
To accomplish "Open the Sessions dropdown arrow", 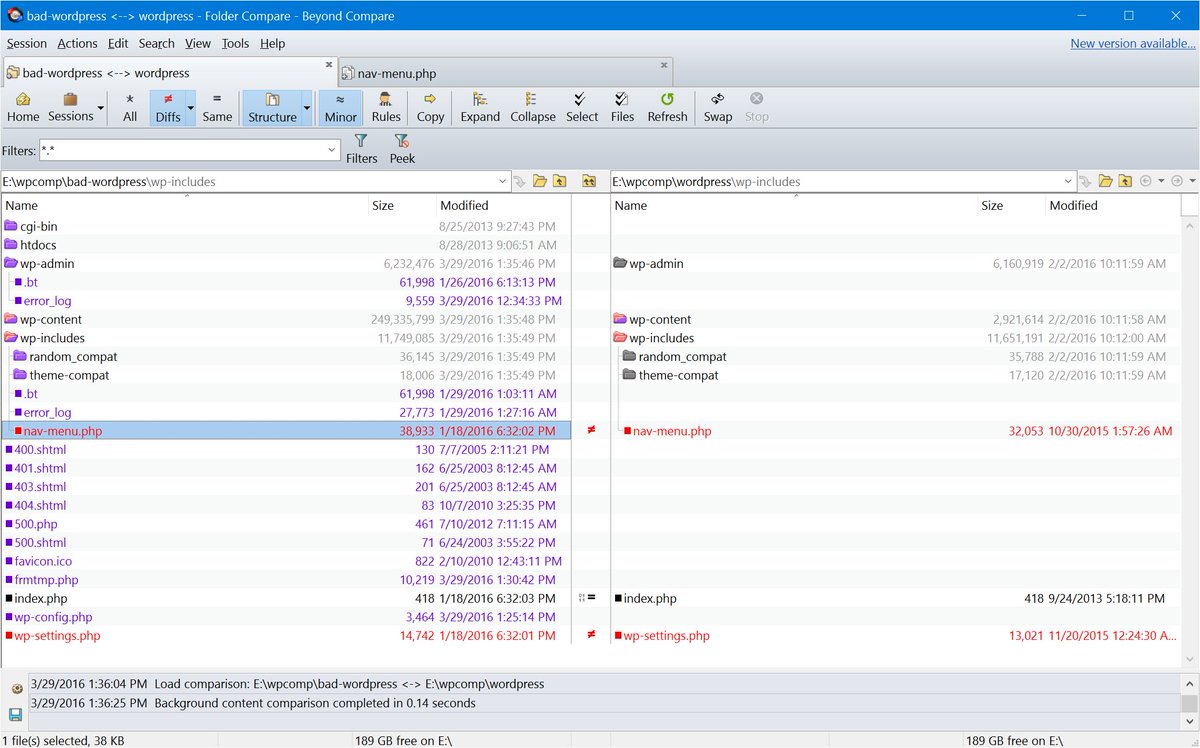I will 101,108.
